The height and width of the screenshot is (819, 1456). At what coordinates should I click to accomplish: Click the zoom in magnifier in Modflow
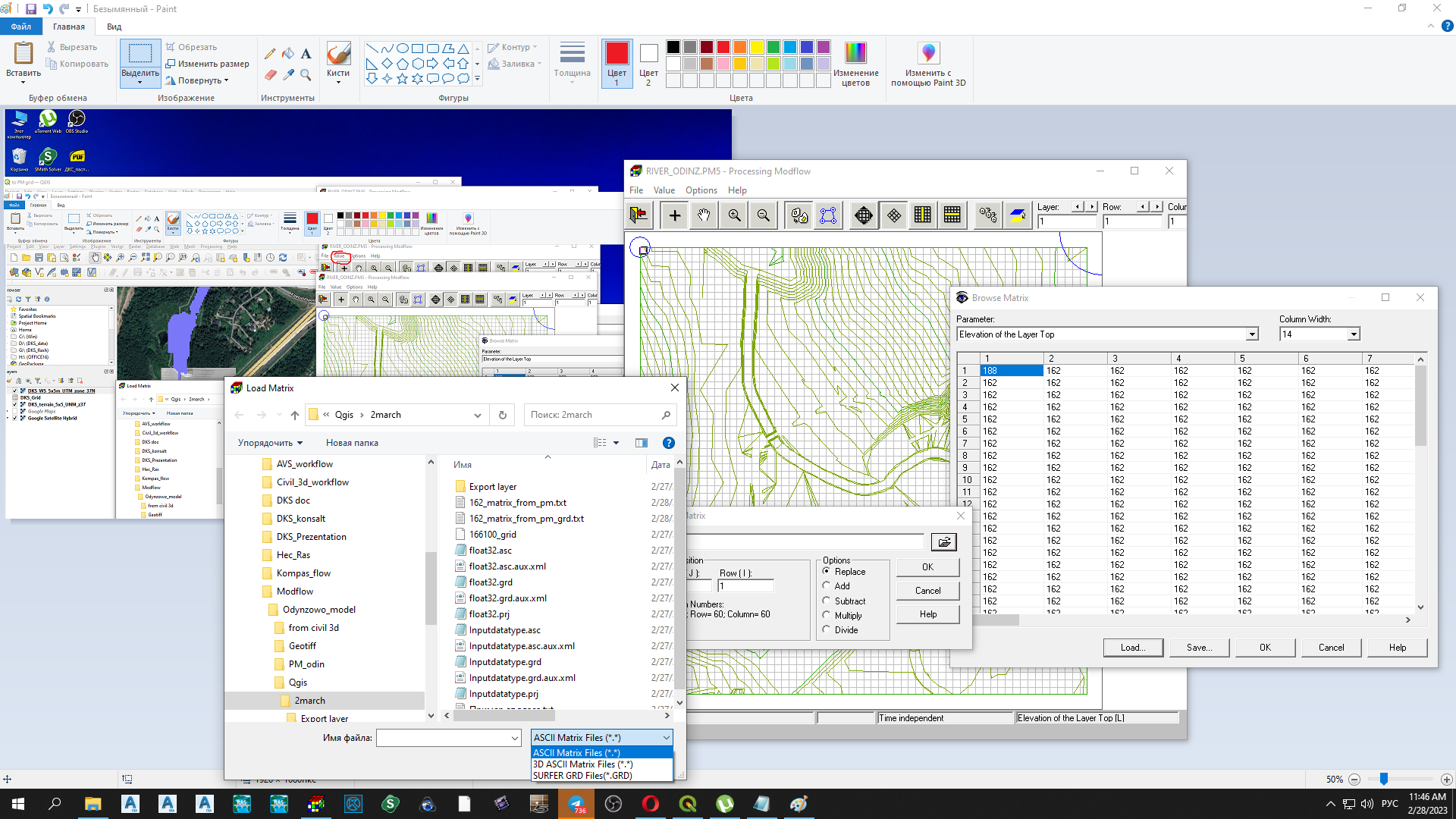[x=734, y=215]
